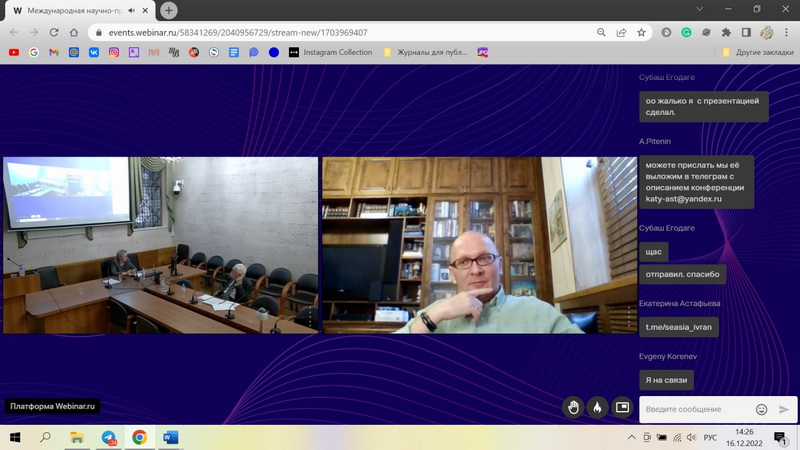Bookmark this page with the star
The width and height of the screenshot is (800, 450).
(x=641, y=33)
